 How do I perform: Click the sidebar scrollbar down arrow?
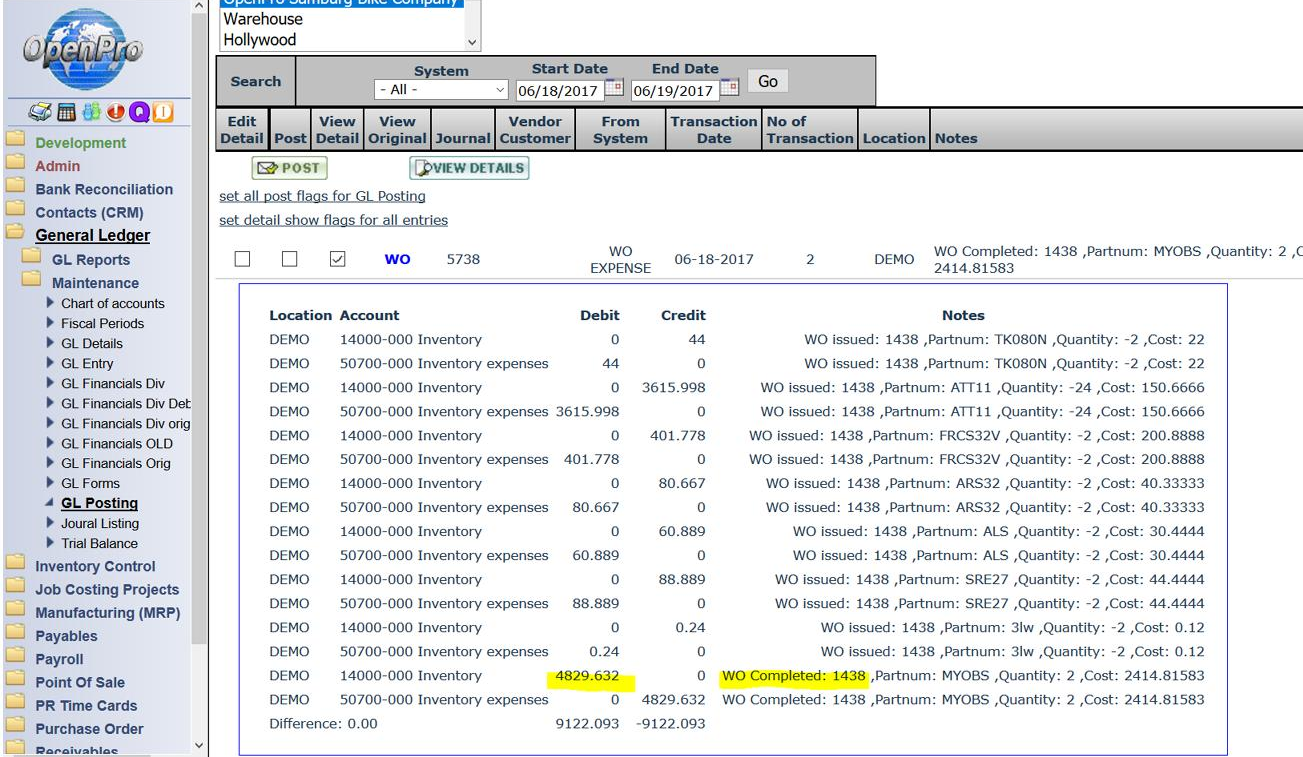pos(199,745)
